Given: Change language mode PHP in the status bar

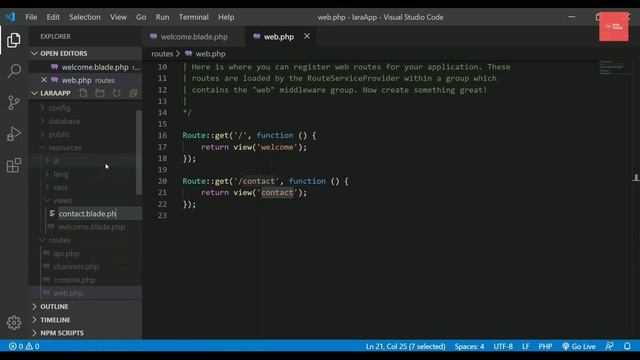Looking at the screenshot, I should point(545,346).
